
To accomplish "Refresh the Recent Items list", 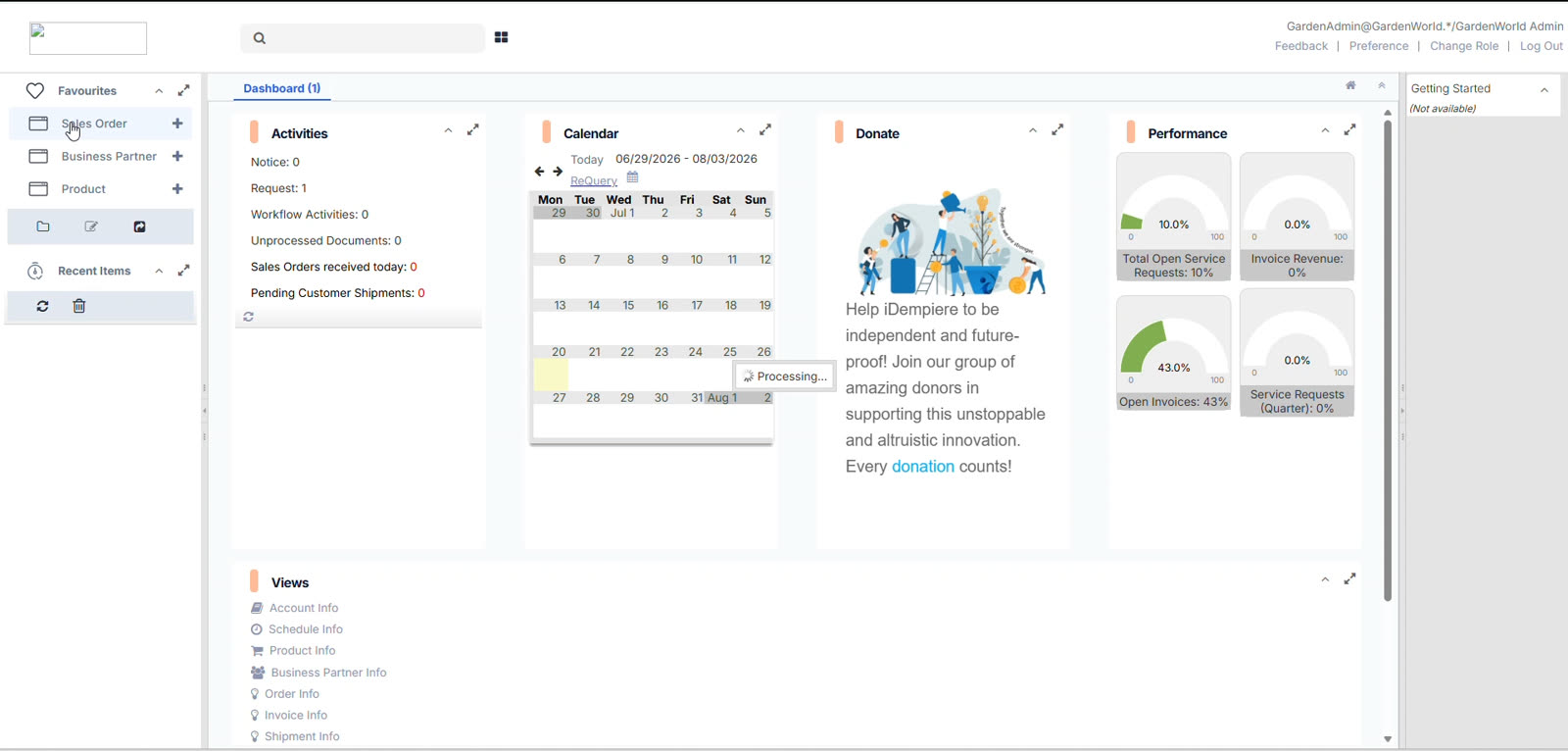I will click(42, 306).
